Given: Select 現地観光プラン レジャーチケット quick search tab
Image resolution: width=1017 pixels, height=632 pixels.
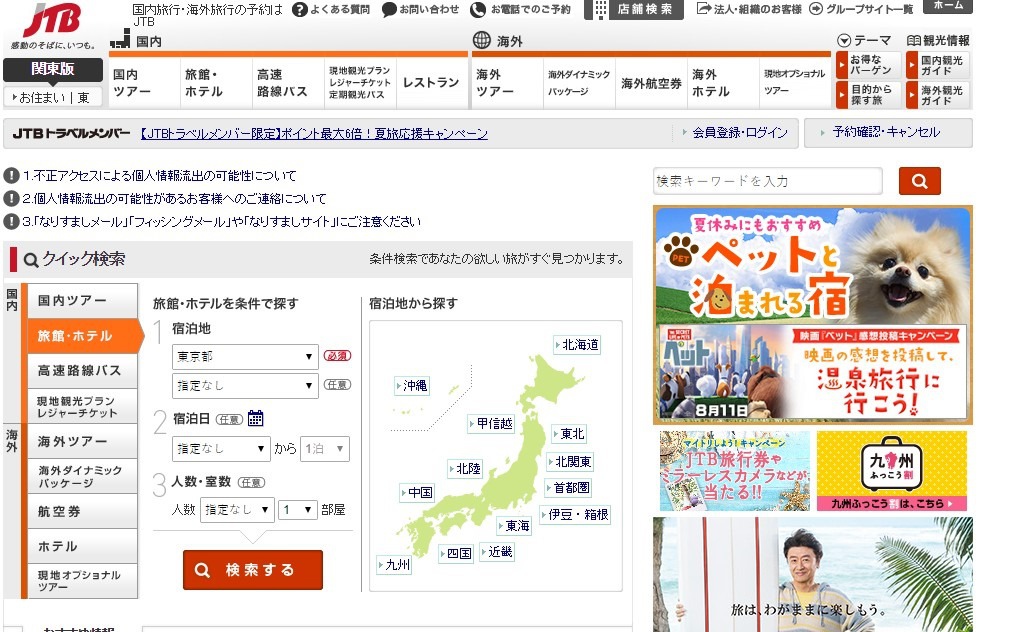Looking at the screenshot, I should [82, 406].
